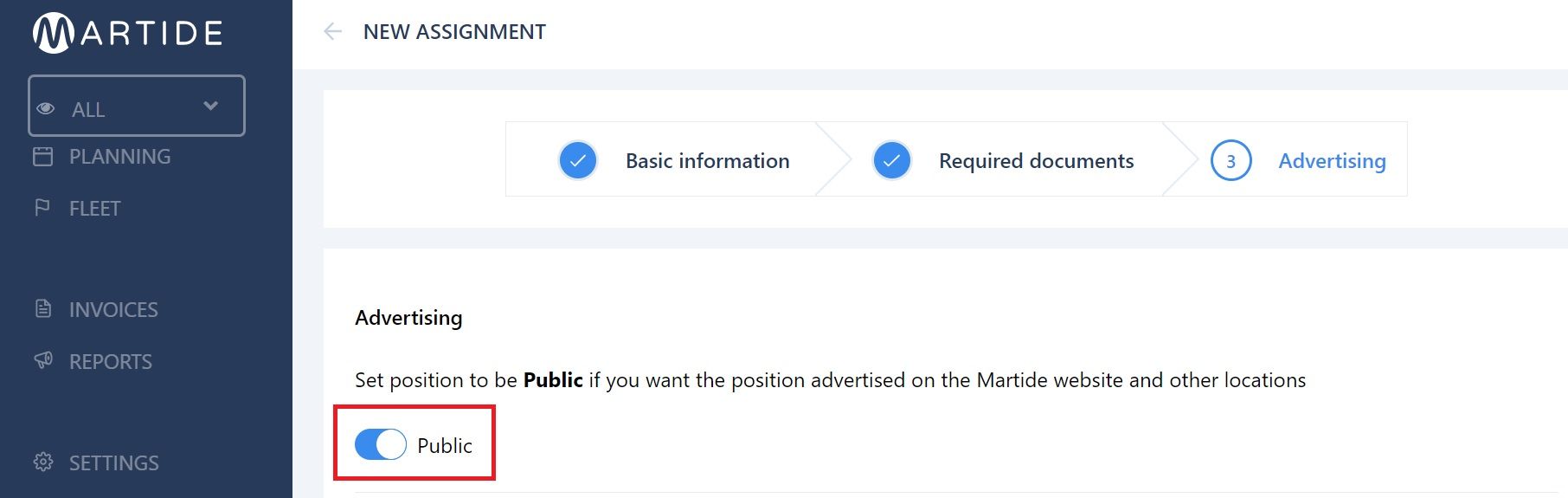Click the Planning calendar icon

coord(42,157)
